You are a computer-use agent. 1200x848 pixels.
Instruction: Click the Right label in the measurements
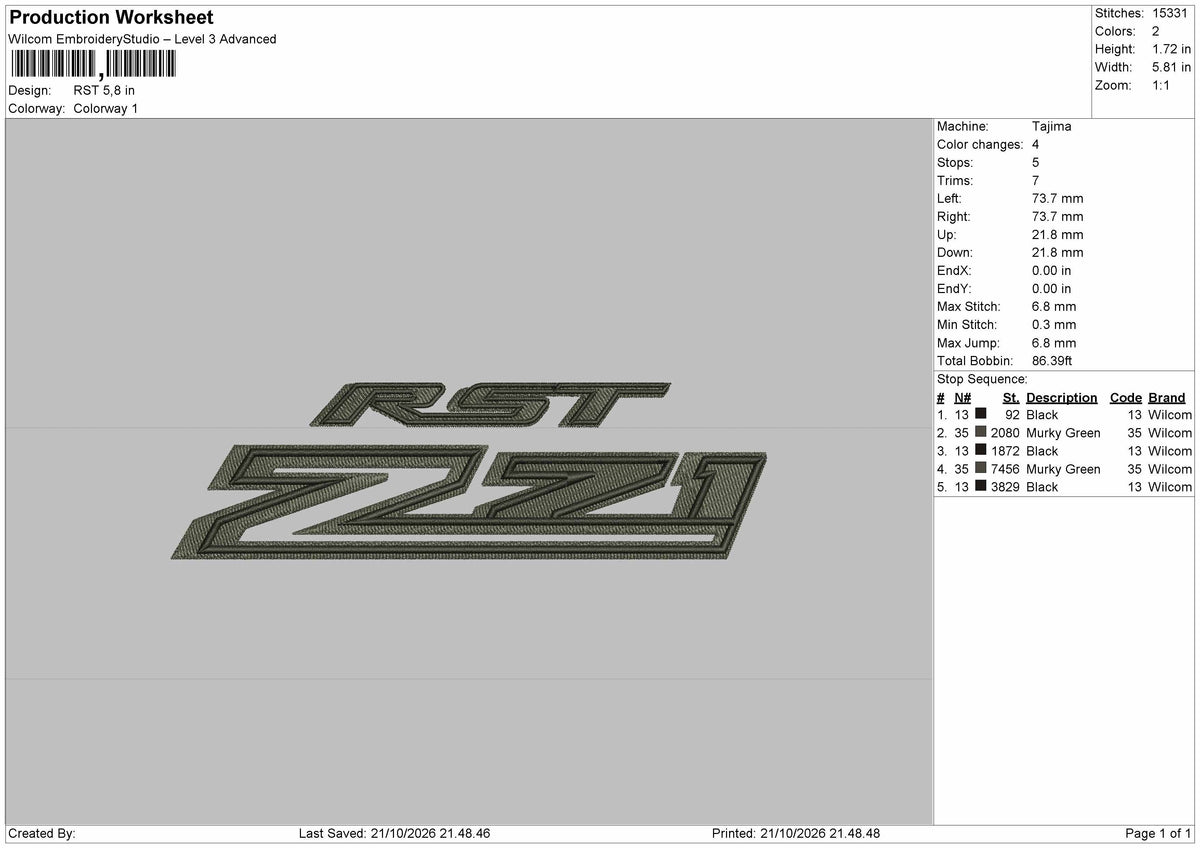pos(954,217)
